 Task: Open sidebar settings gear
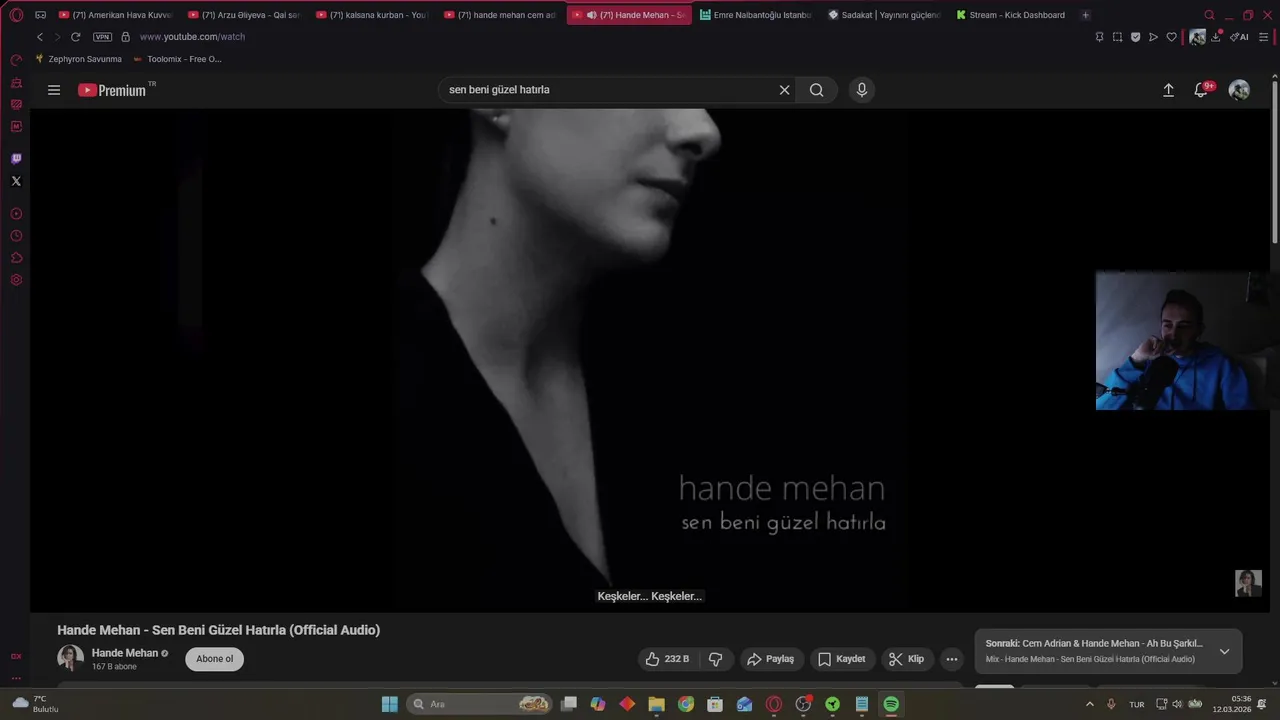point(16,280)
